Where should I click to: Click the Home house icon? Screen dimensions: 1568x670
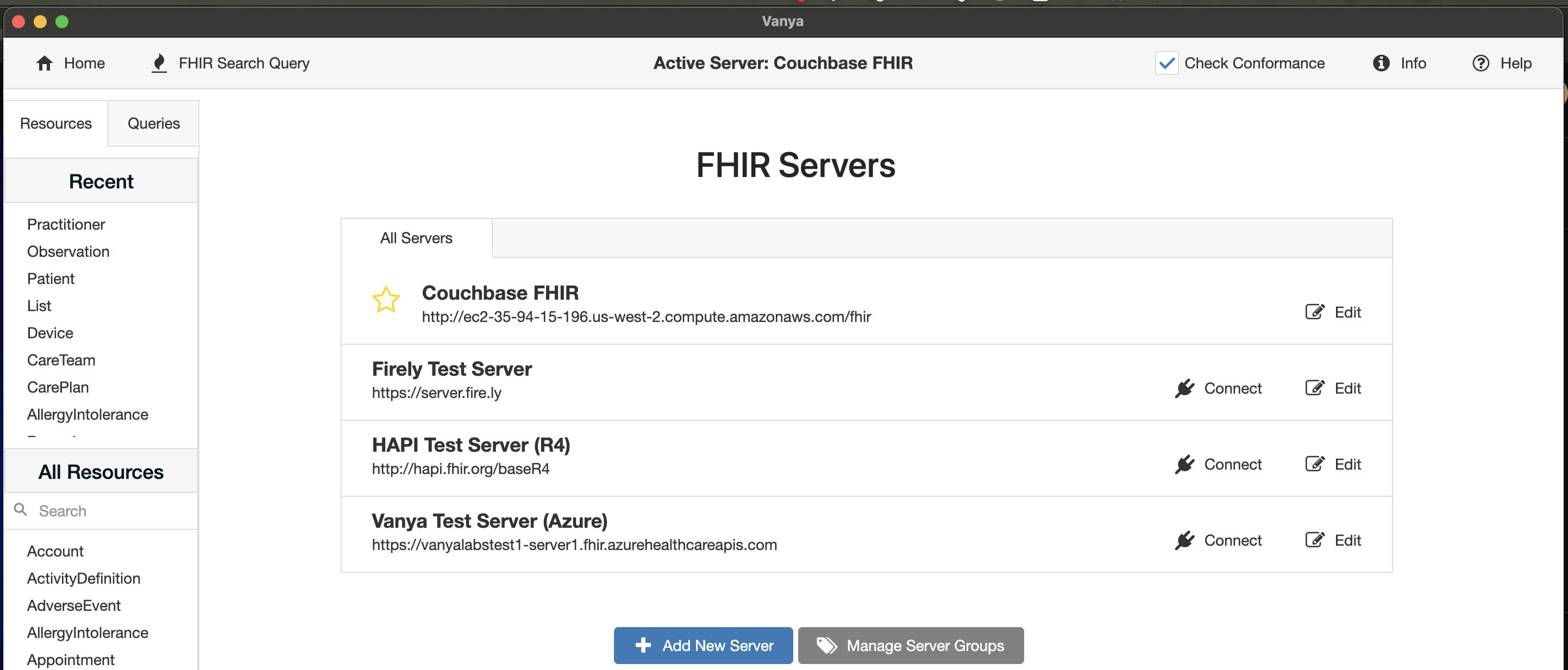pyautogui.click(x=45, y=64)
